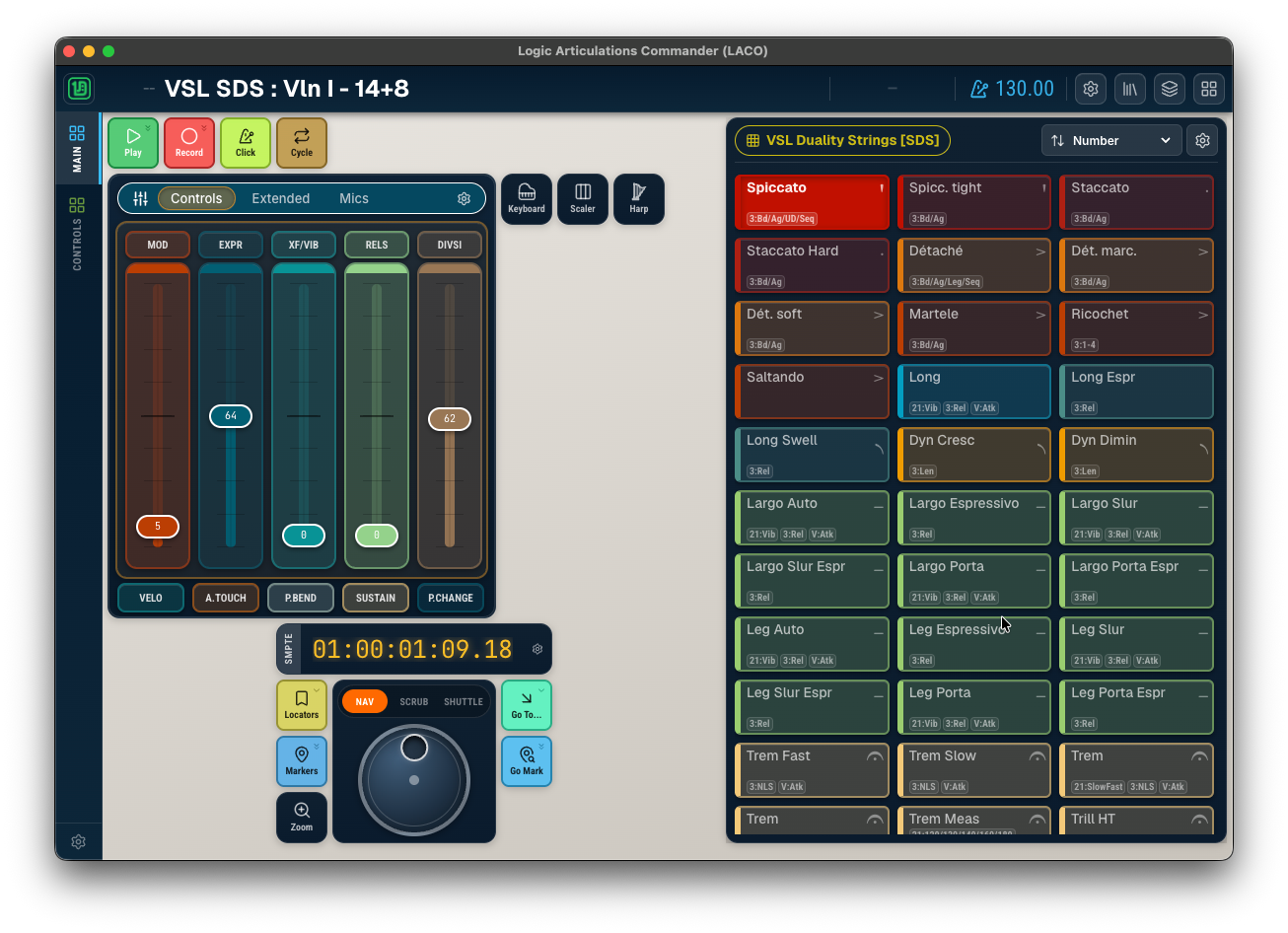Click the DIVSI fader handle at 62
The width and height of the screenshot is (1288, 933).
tap(450, 419)
